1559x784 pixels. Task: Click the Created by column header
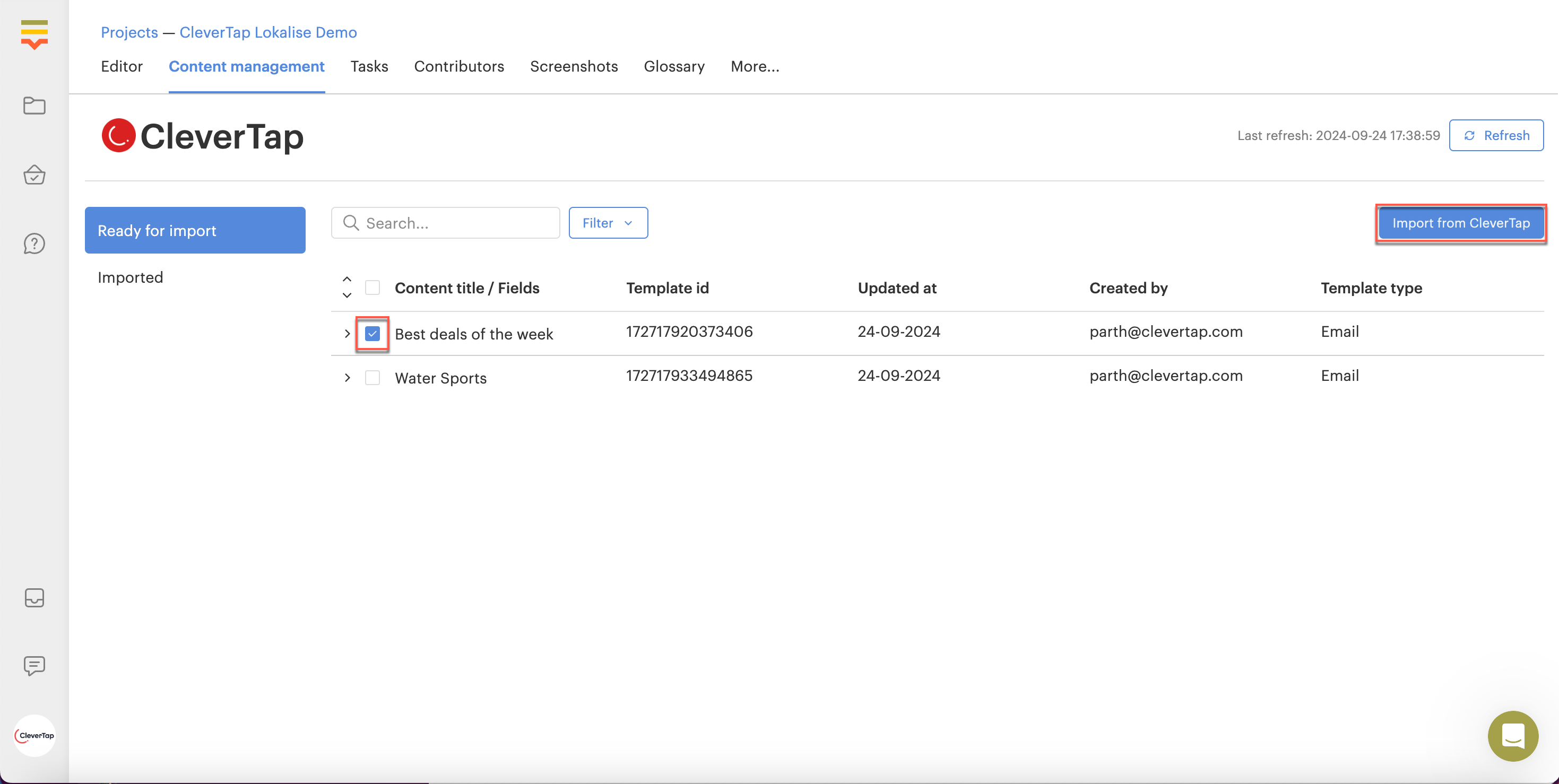pos(1128,288)
